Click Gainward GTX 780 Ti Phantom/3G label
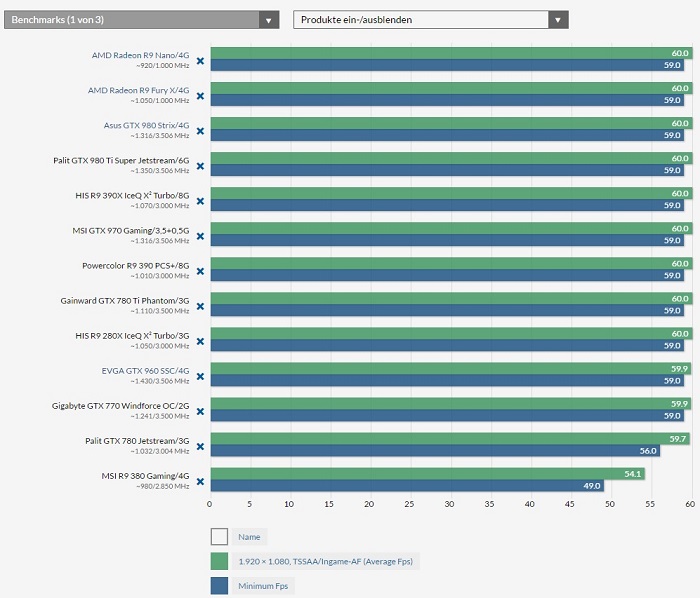The width and height of the screenshot is (700, 598). tap(125, 301)
